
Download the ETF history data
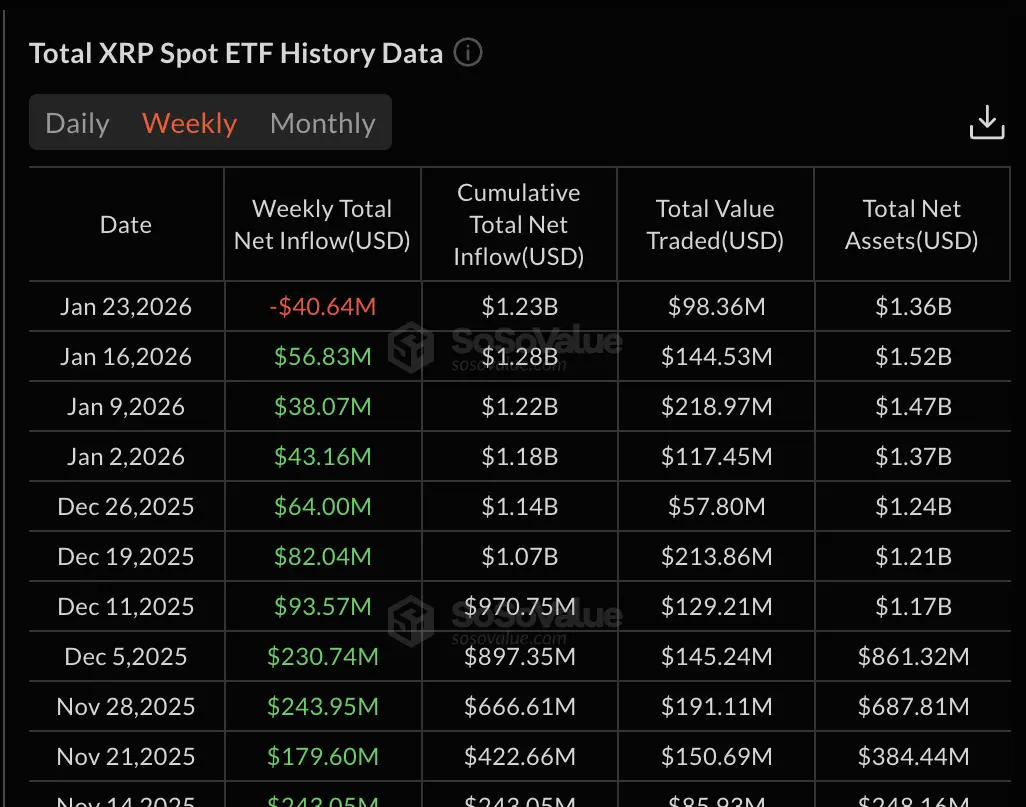tap(987, 123)
